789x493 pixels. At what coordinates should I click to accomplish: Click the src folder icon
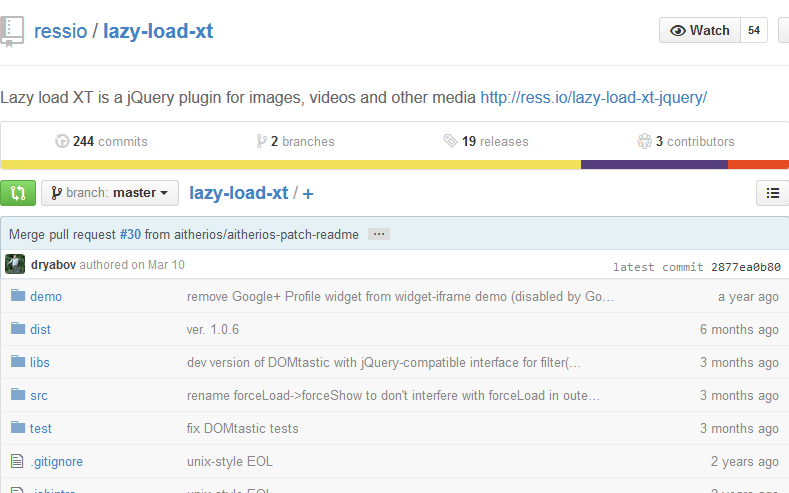[18, 394]
